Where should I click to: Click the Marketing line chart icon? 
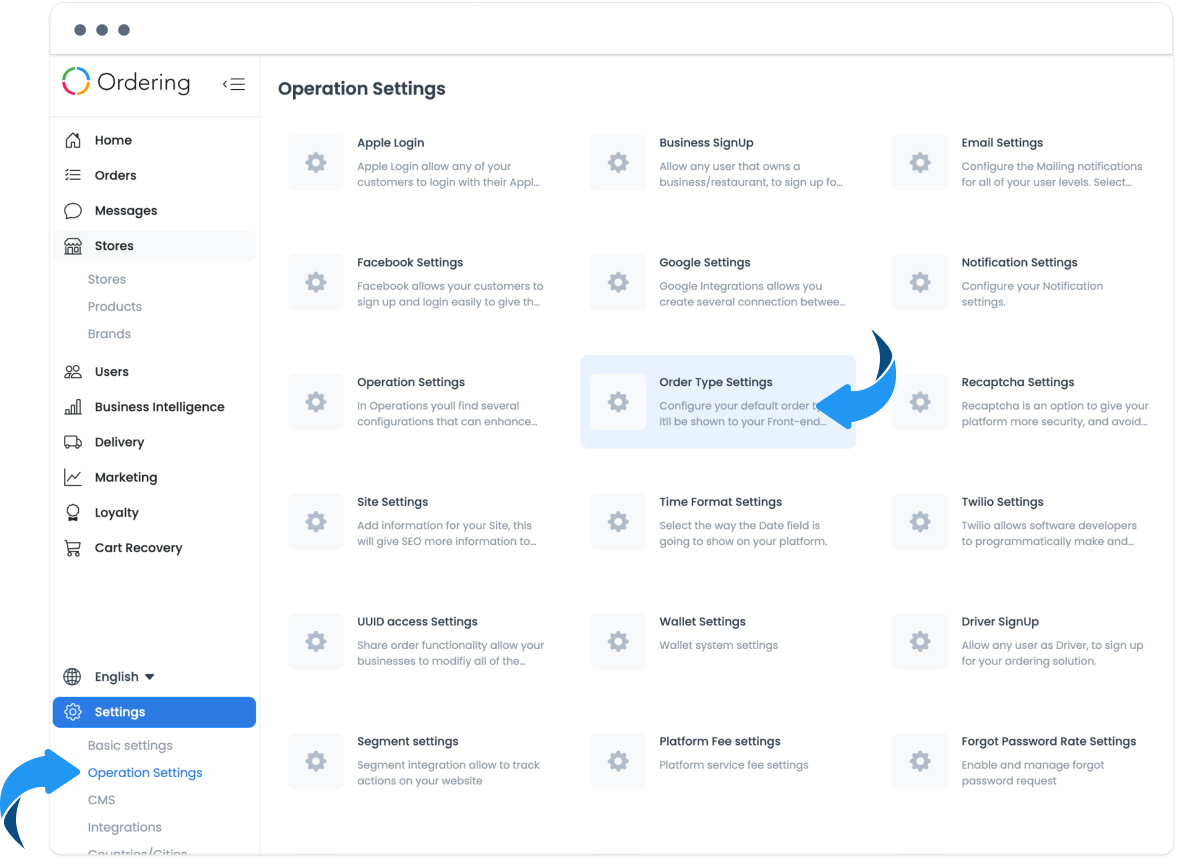tap(73, 478)
